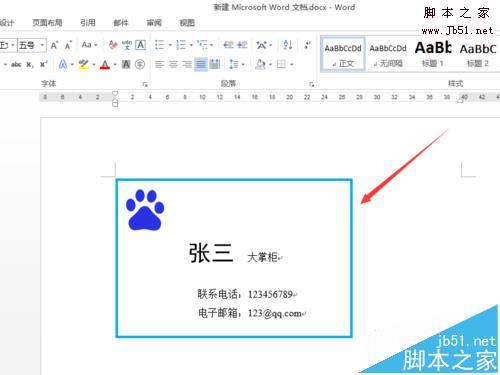This screenshot has width=500, height=375.
Task: Click the Shrink Font icon
Action: [x=68, y=45]
